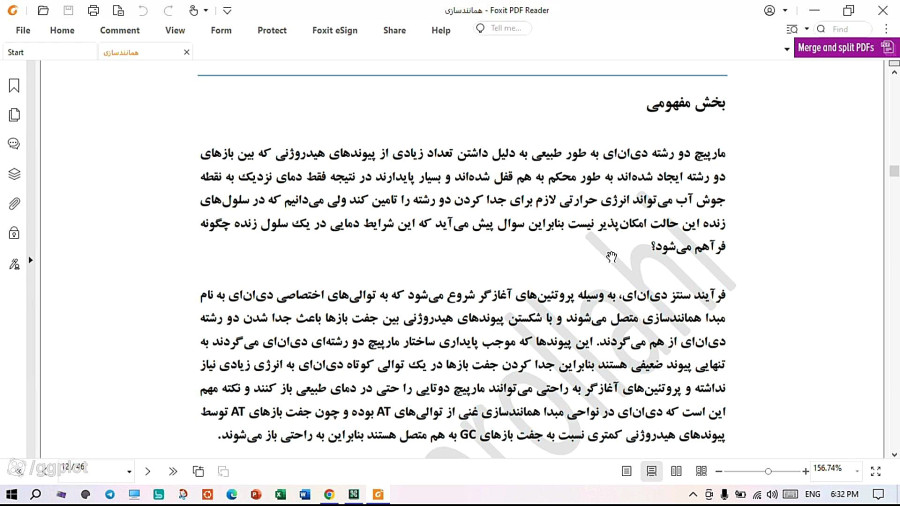Open the Digital Signatures panel

pyautogui.click(x=14, y=264)
